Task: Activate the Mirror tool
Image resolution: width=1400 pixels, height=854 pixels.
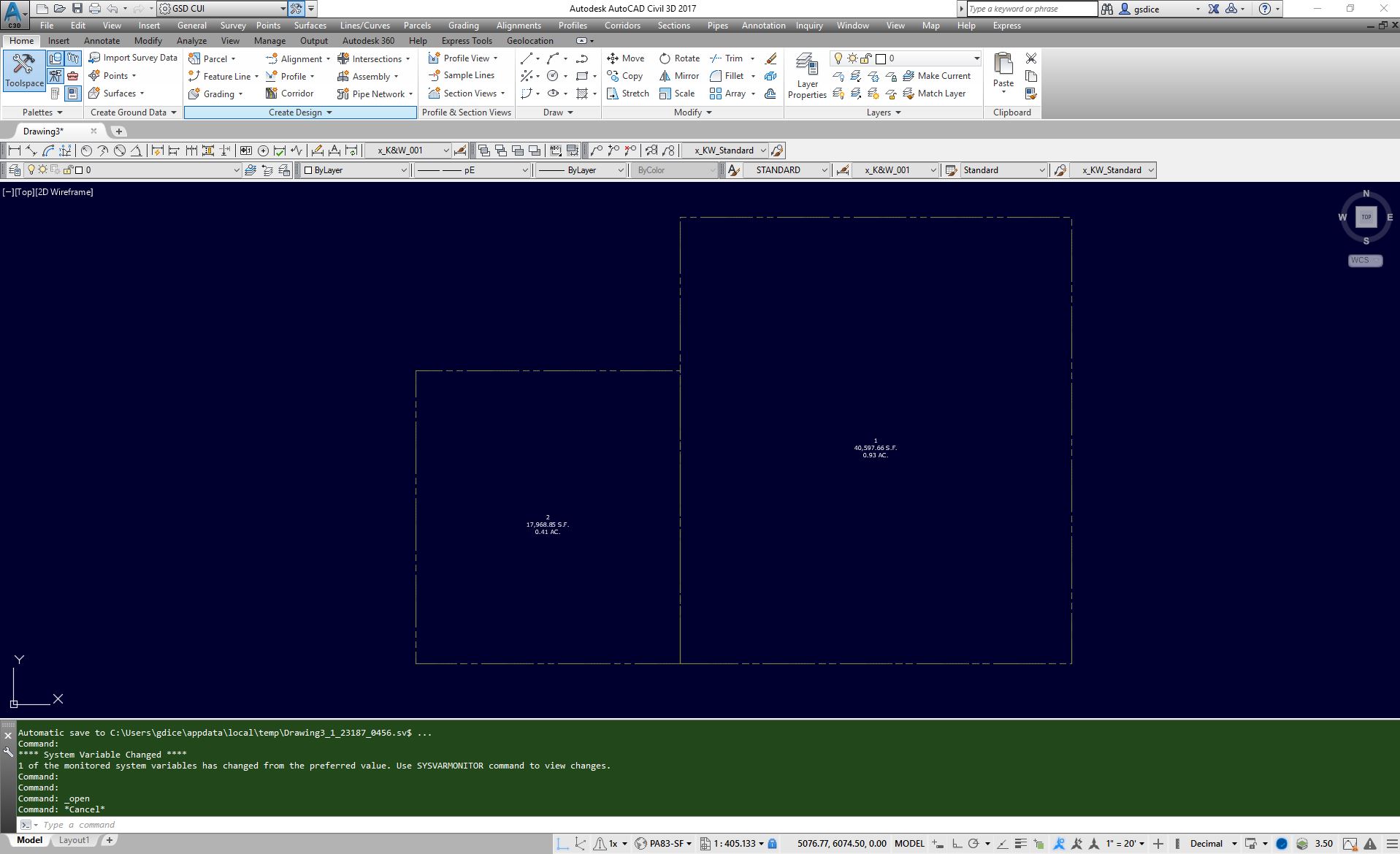Action: [x=678, y=75]
